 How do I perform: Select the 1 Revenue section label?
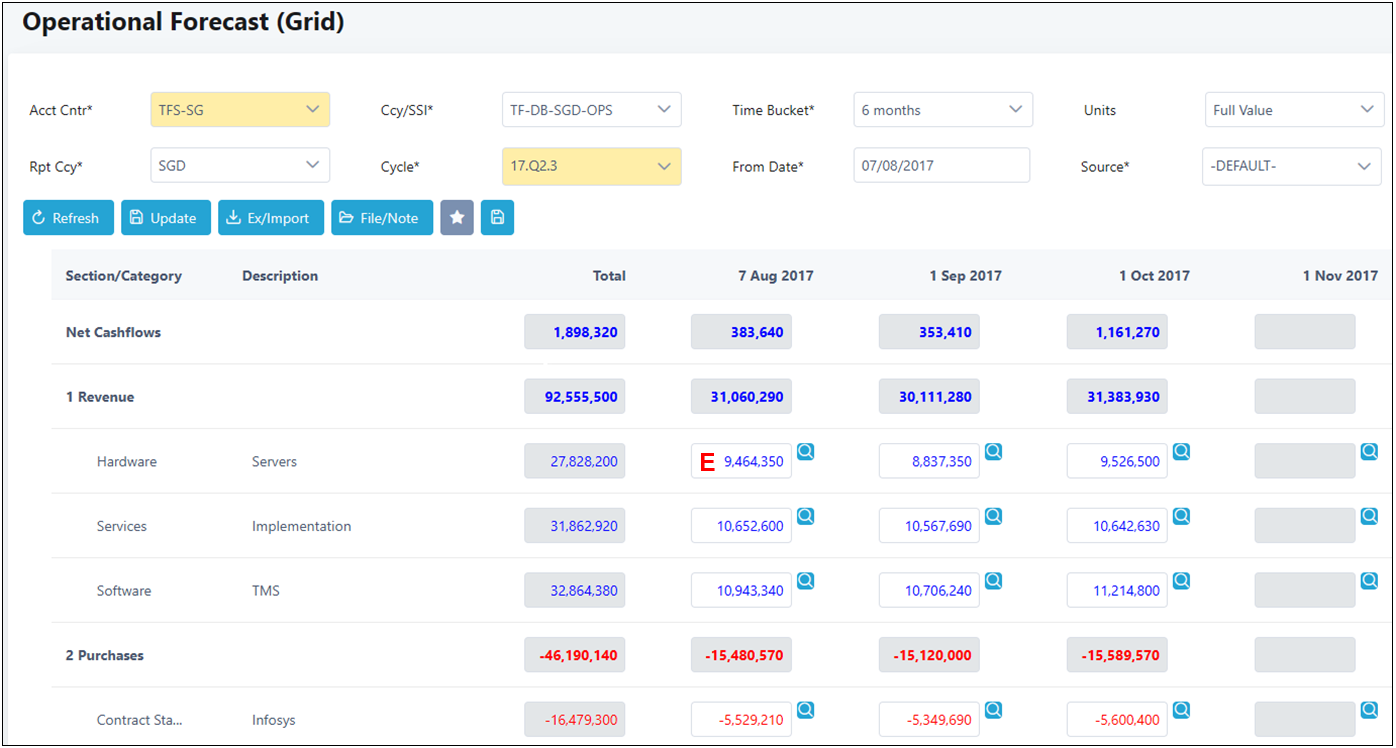click(x=100, y=397)
